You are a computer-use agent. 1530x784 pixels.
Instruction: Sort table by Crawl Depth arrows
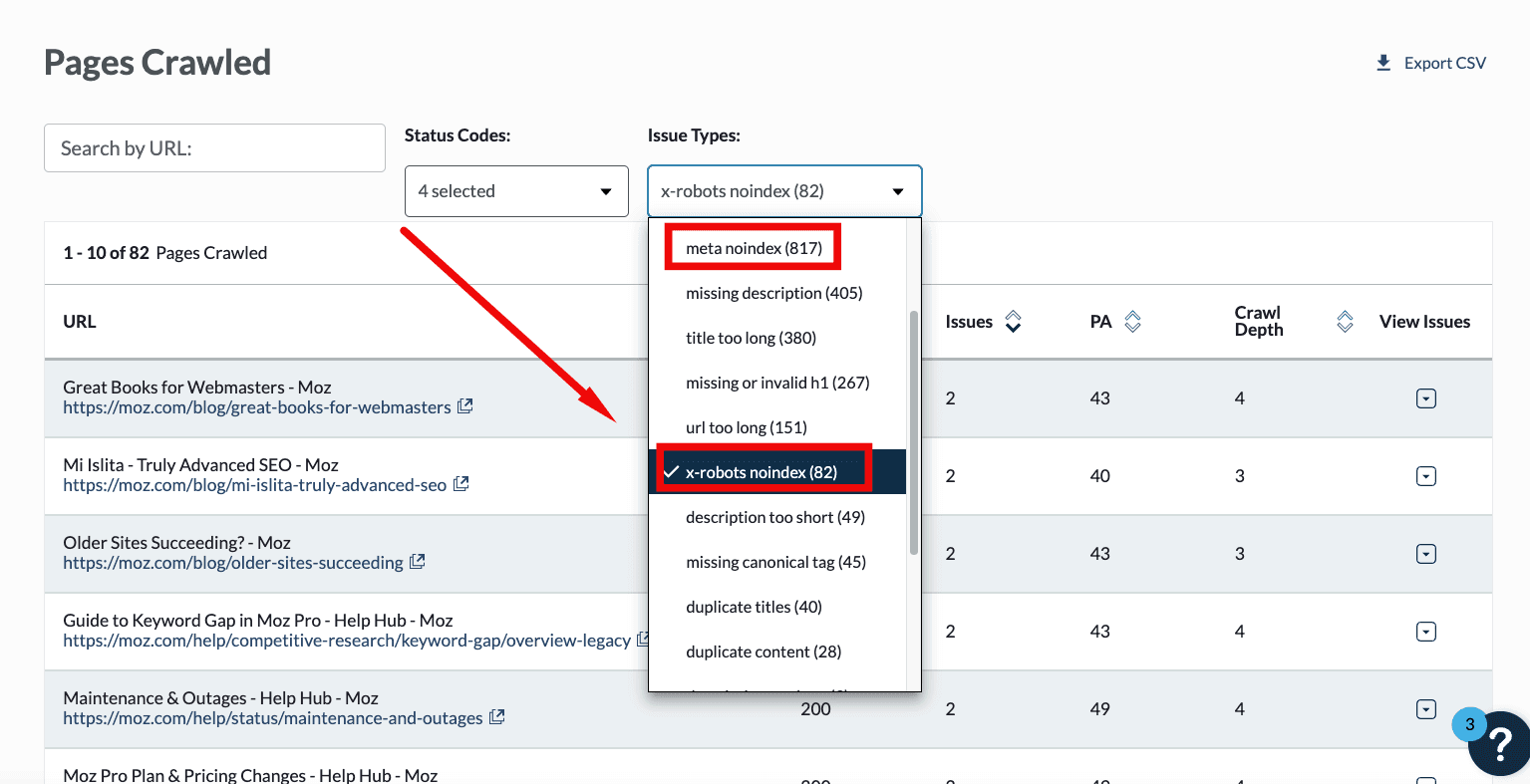point(1345,322)
